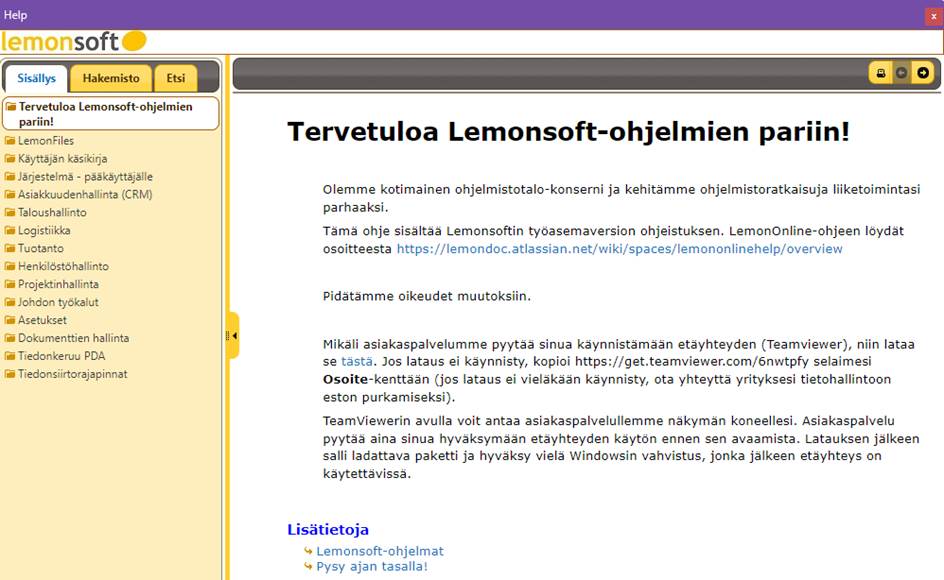Click the folder icon next to Taloushallinto

click(x=10, y=213)
